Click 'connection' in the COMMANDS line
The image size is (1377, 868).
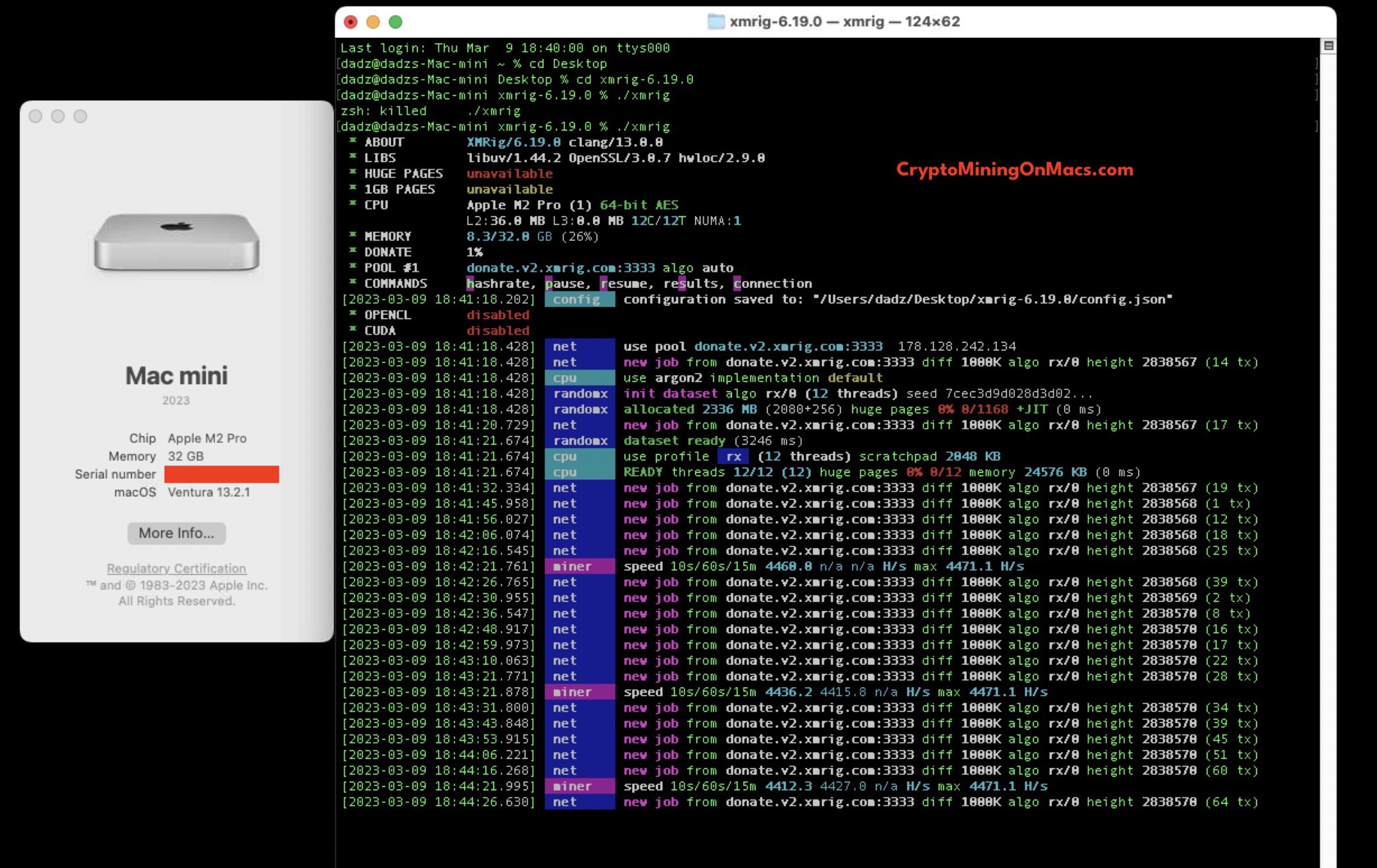pyautogui.click(x=772, y=283)
